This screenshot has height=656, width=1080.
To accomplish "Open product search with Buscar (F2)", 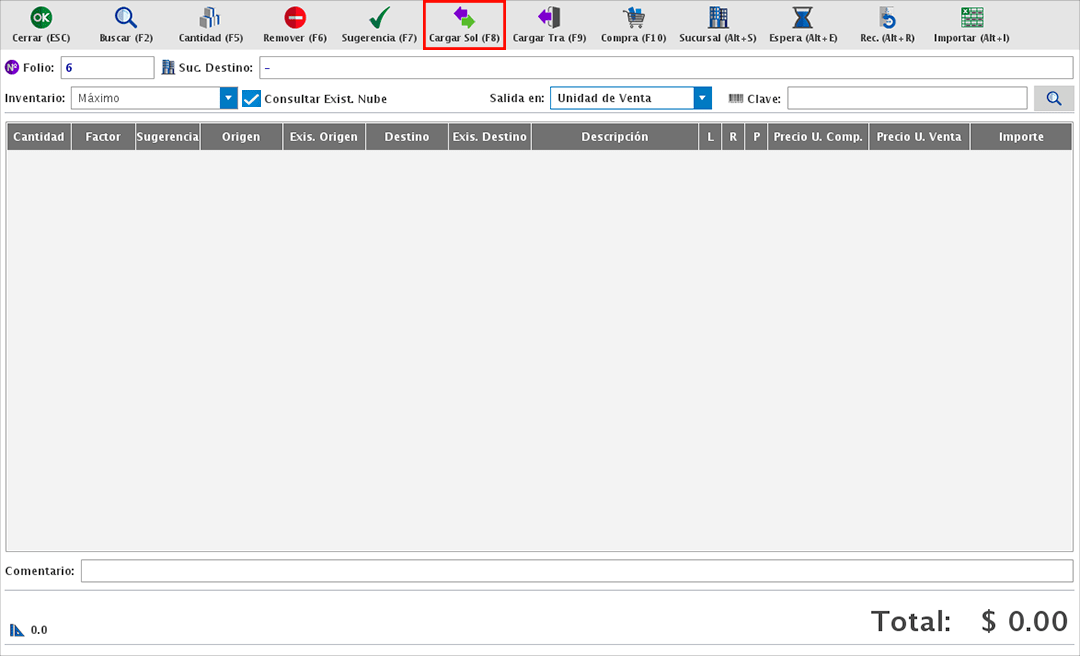I will point(126,18).
